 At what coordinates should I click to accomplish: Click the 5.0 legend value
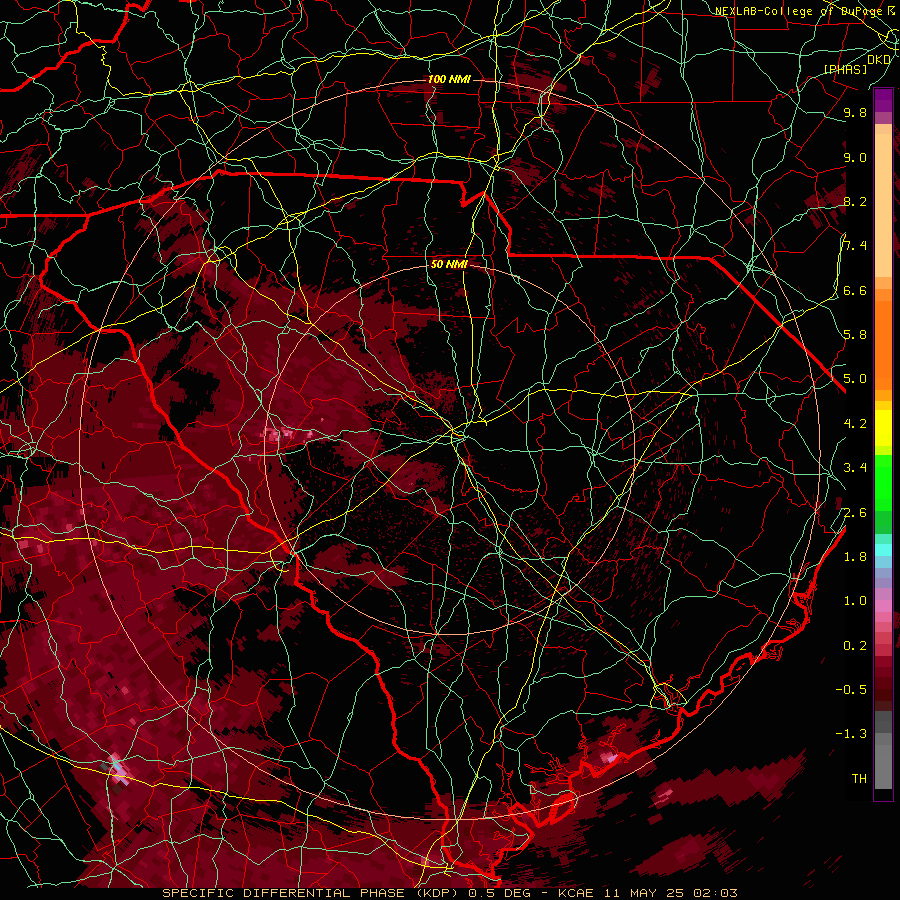click(x=855, y=379)
